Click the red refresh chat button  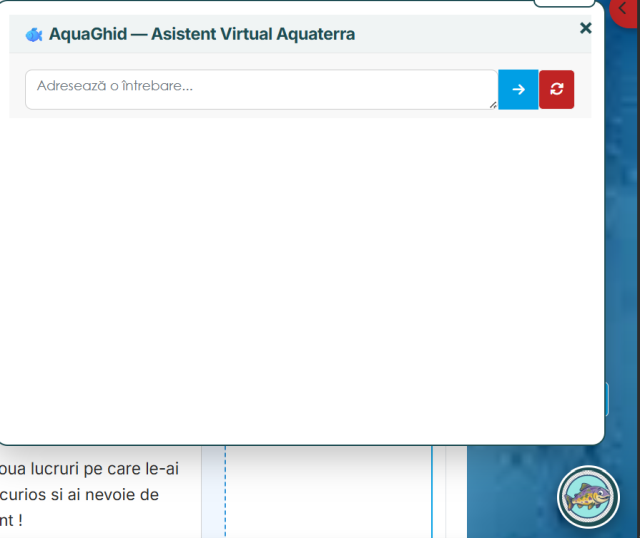pos(556,89)
